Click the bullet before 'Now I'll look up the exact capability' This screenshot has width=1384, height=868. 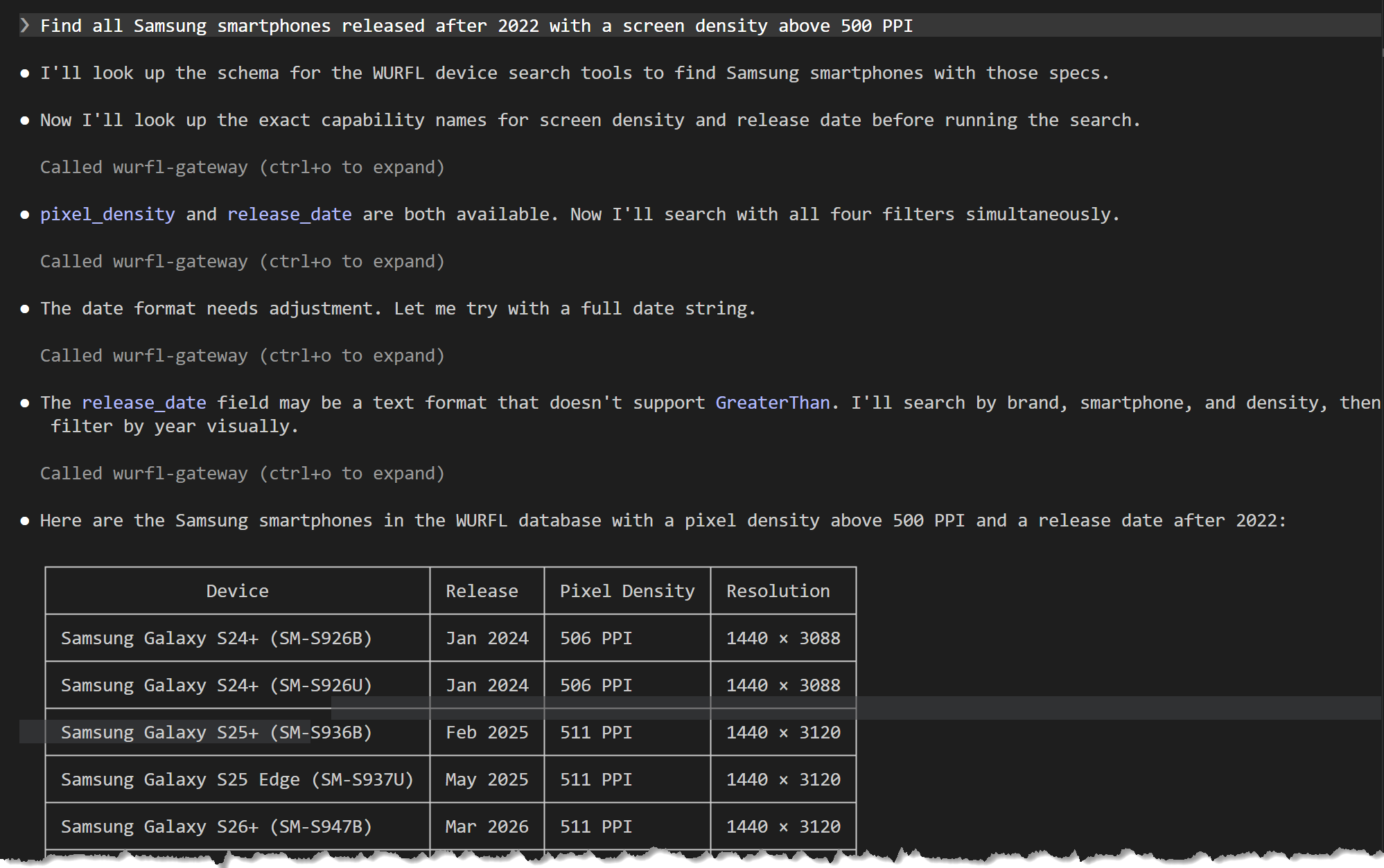[25, 121]
